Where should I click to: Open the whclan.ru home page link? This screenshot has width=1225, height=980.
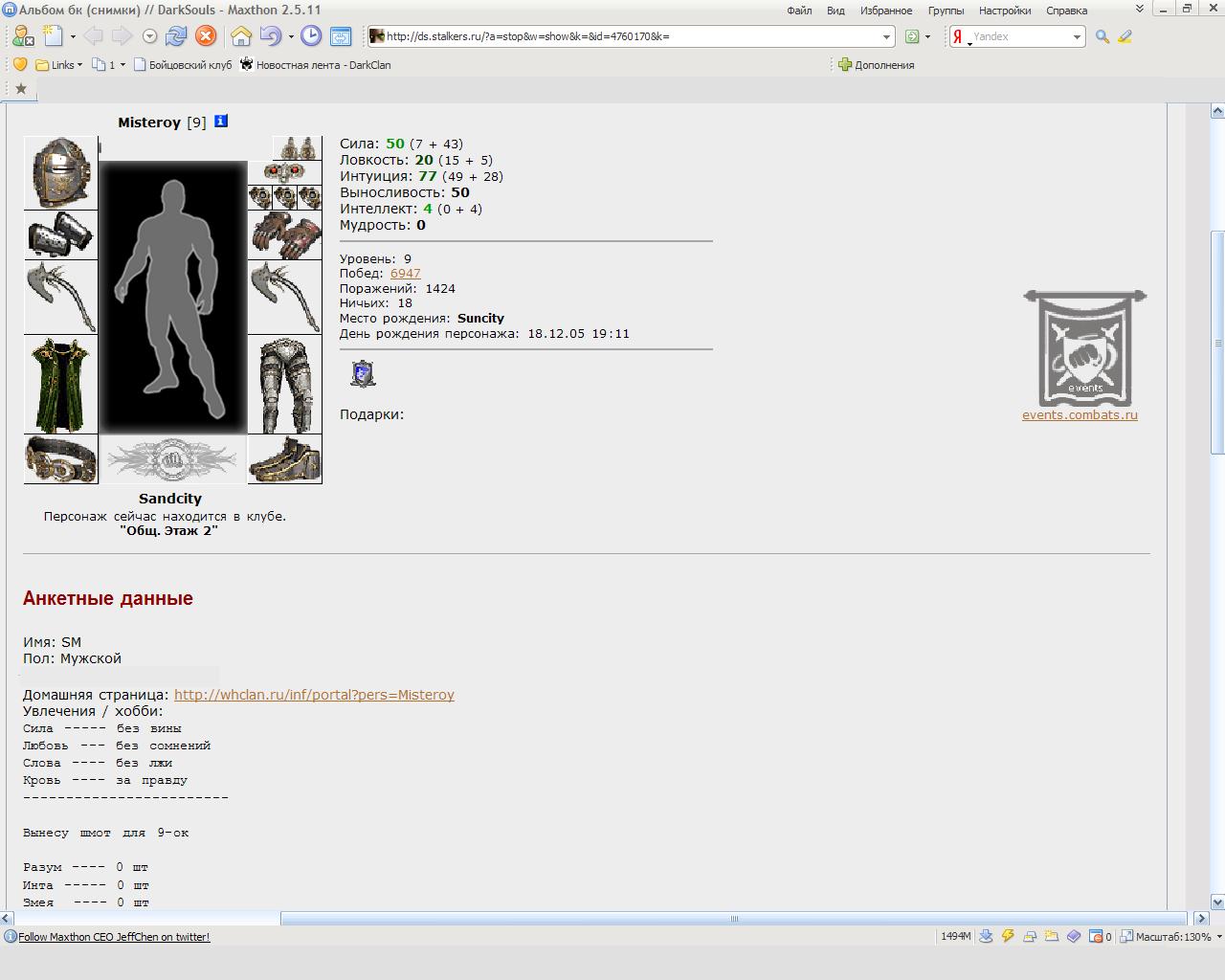click(314, 695)
